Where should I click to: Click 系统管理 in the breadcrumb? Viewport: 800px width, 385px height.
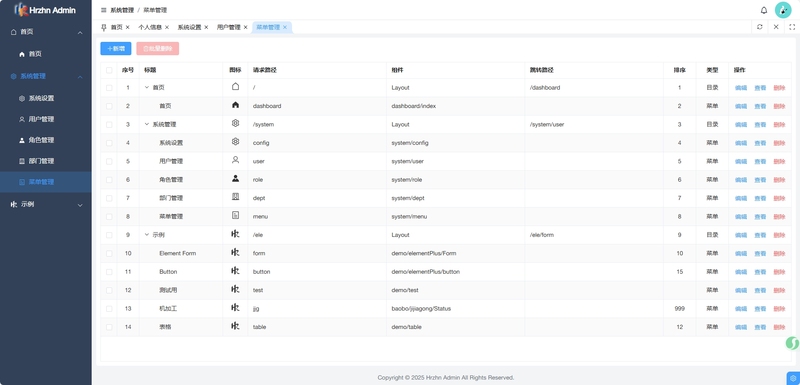(122, 10)
